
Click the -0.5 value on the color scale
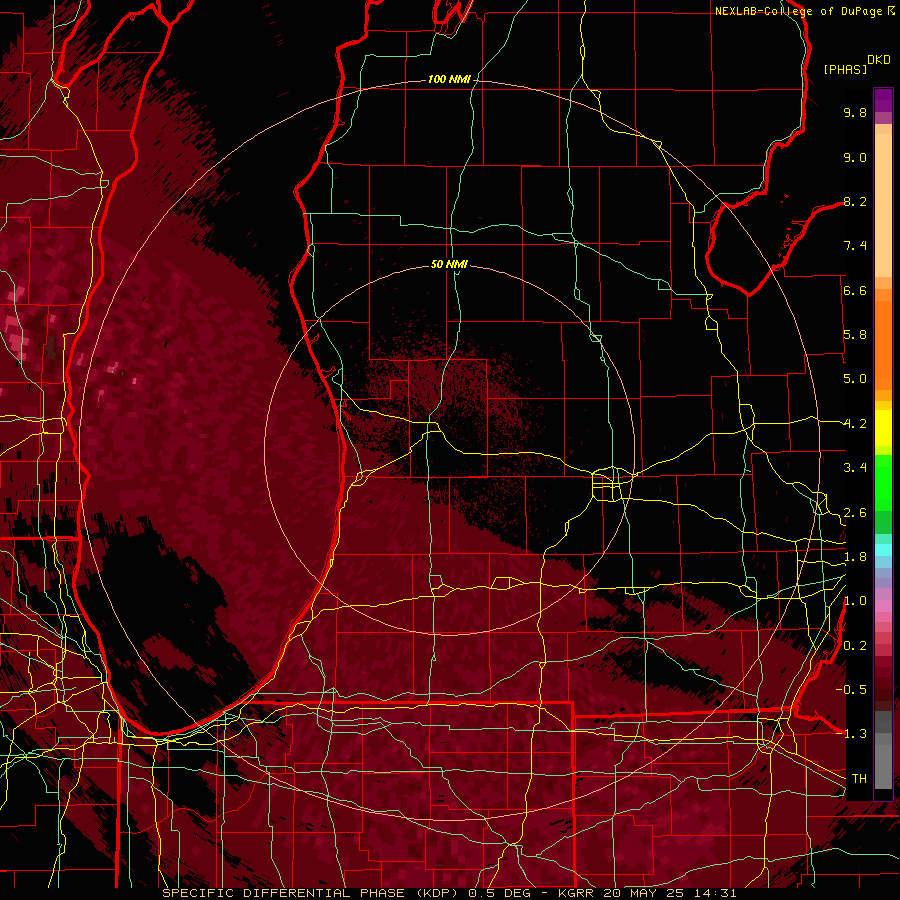tap(852, 689)
